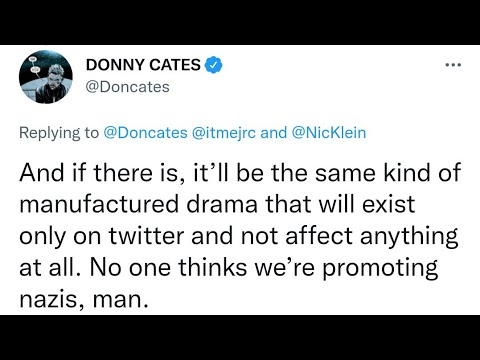480x360 pixels.
Task: Visit the @NicKlein mentioned profile
Action: coord(329,133)
